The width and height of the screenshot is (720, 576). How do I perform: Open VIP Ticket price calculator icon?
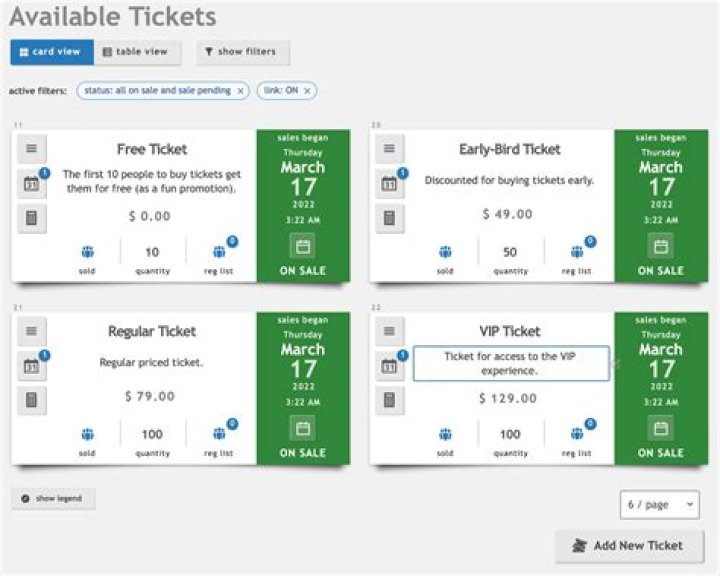click(389, 400)
